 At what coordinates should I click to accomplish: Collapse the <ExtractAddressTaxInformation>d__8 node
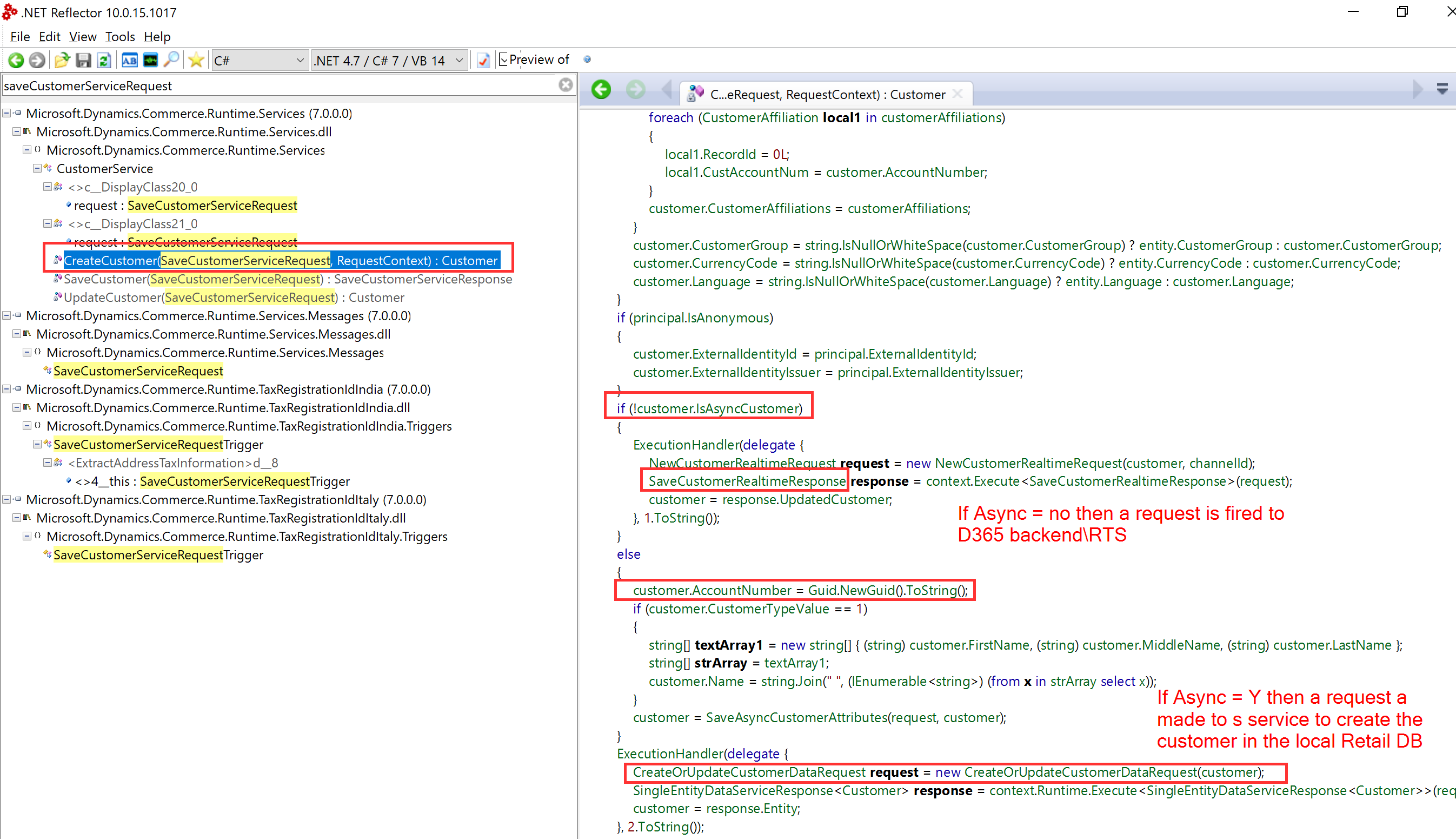tap(48, 463)
